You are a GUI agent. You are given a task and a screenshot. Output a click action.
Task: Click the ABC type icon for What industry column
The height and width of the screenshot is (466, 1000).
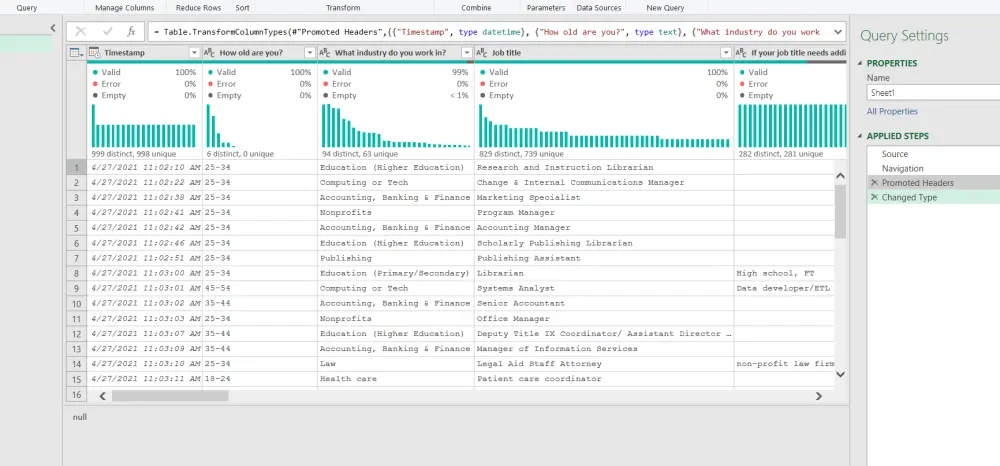pos(325,52)
